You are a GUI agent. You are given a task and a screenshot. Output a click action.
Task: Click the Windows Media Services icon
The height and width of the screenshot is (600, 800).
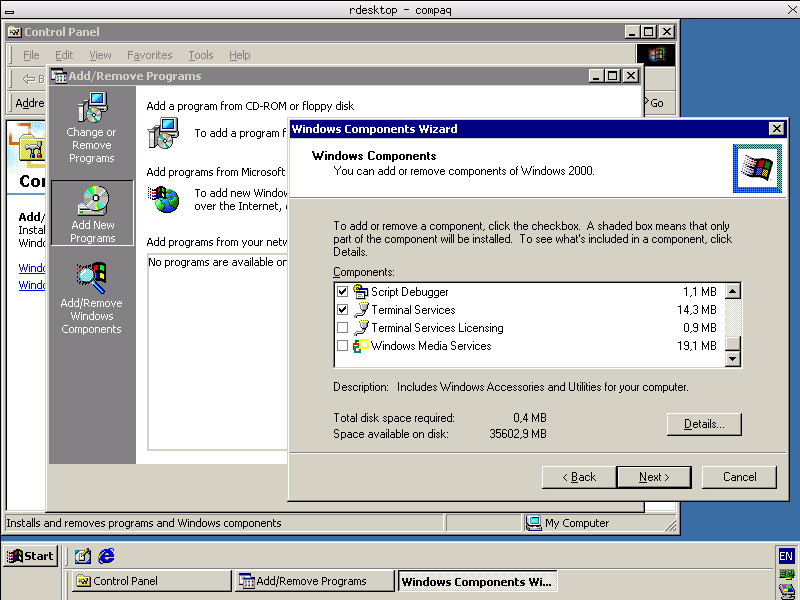click(x=361, y=346)
